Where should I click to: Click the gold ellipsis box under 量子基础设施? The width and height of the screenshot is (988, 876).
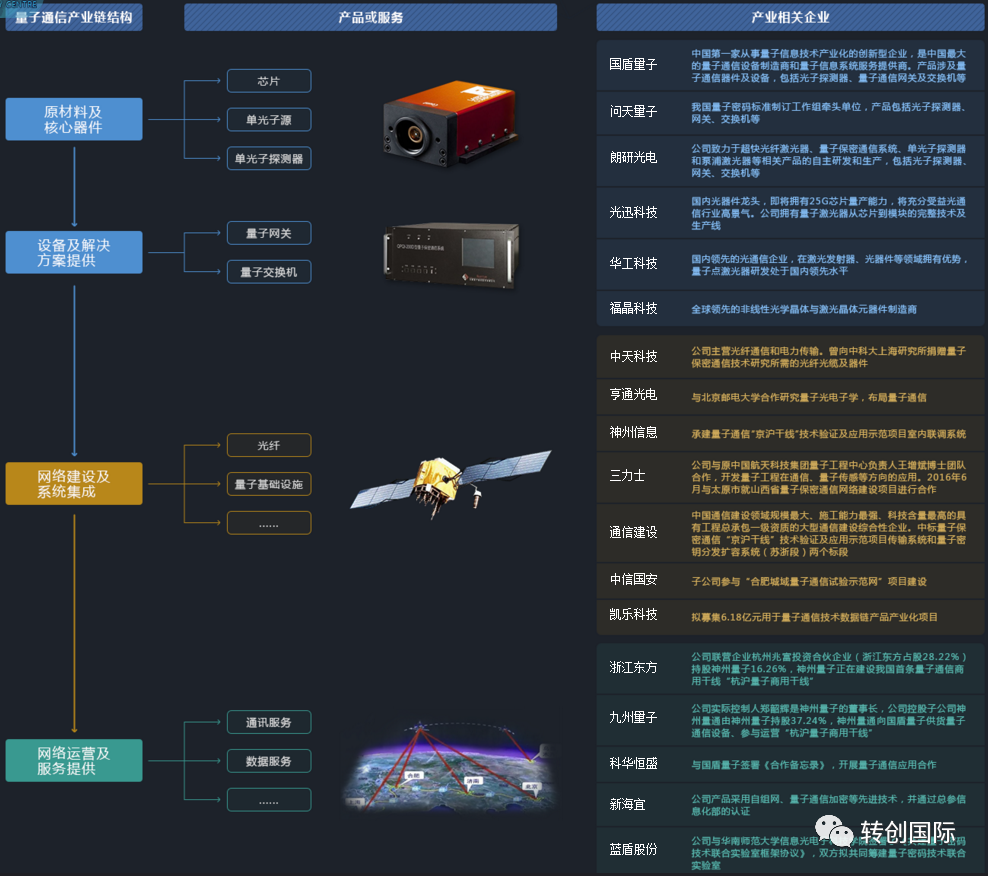tap(269, 523)
